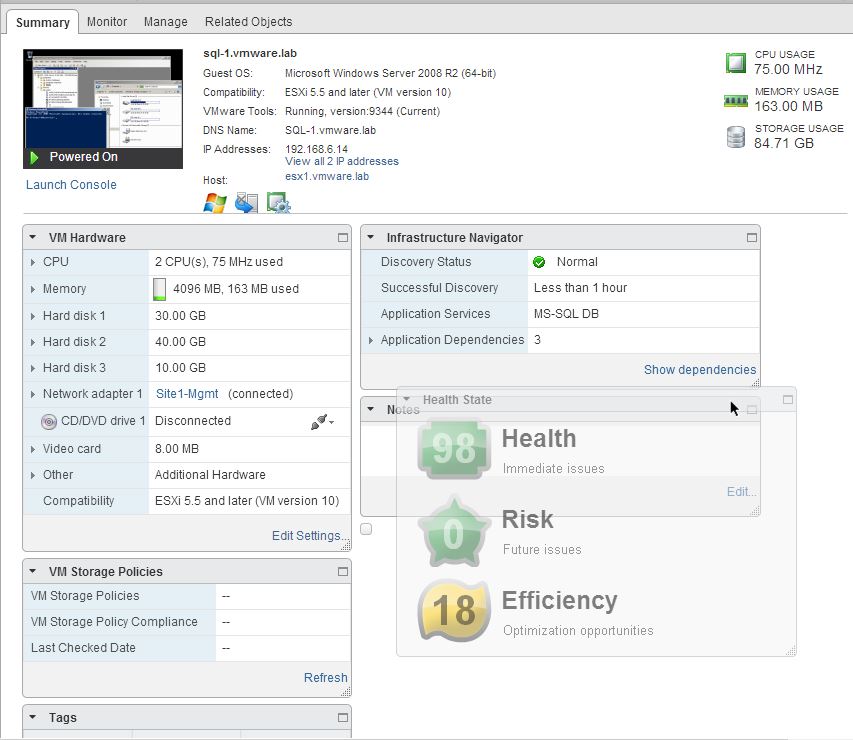Click Show dependencies link
853x740 pixels.
click(x=700, y=370)
